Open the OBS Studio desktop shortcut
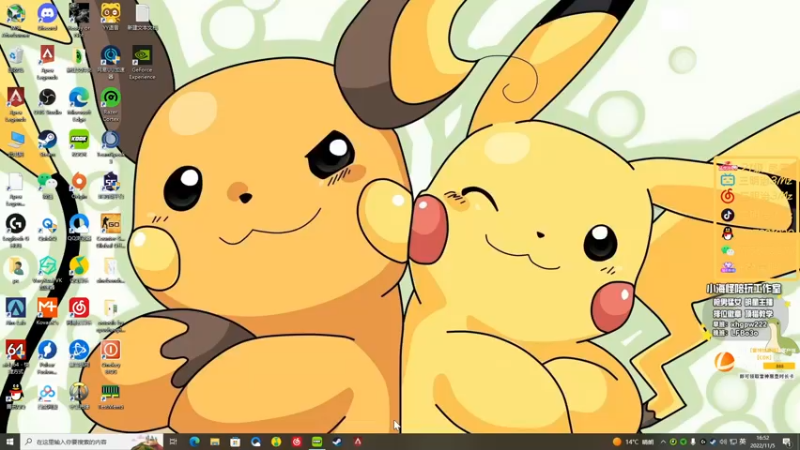Viewport: 800px width, 450px height. coord(47,102)
